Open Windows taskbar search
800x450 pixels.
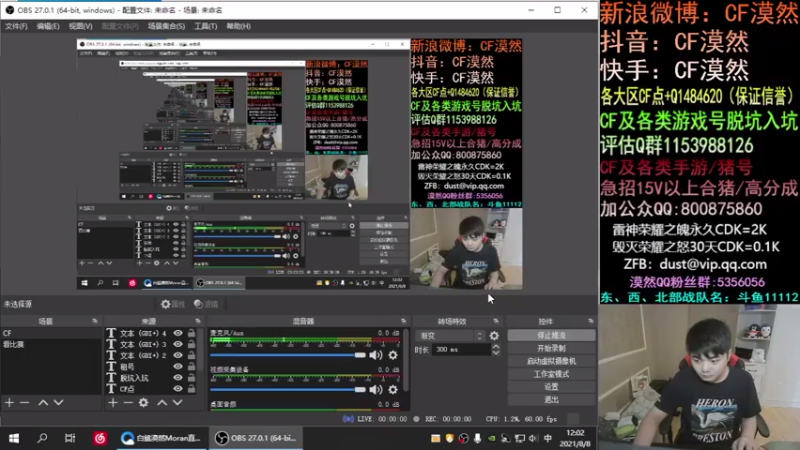42,438
